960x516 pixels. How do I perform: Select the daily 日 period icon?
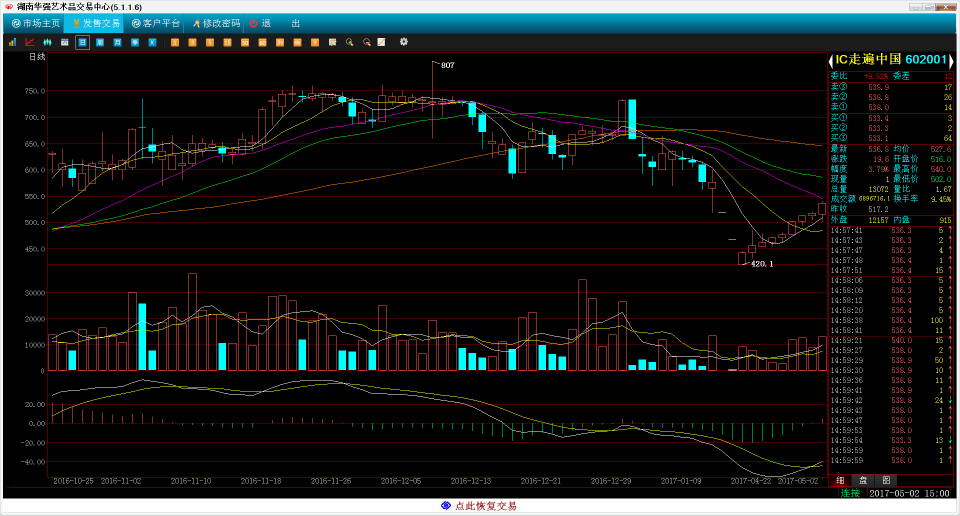[x=82, y=42]
